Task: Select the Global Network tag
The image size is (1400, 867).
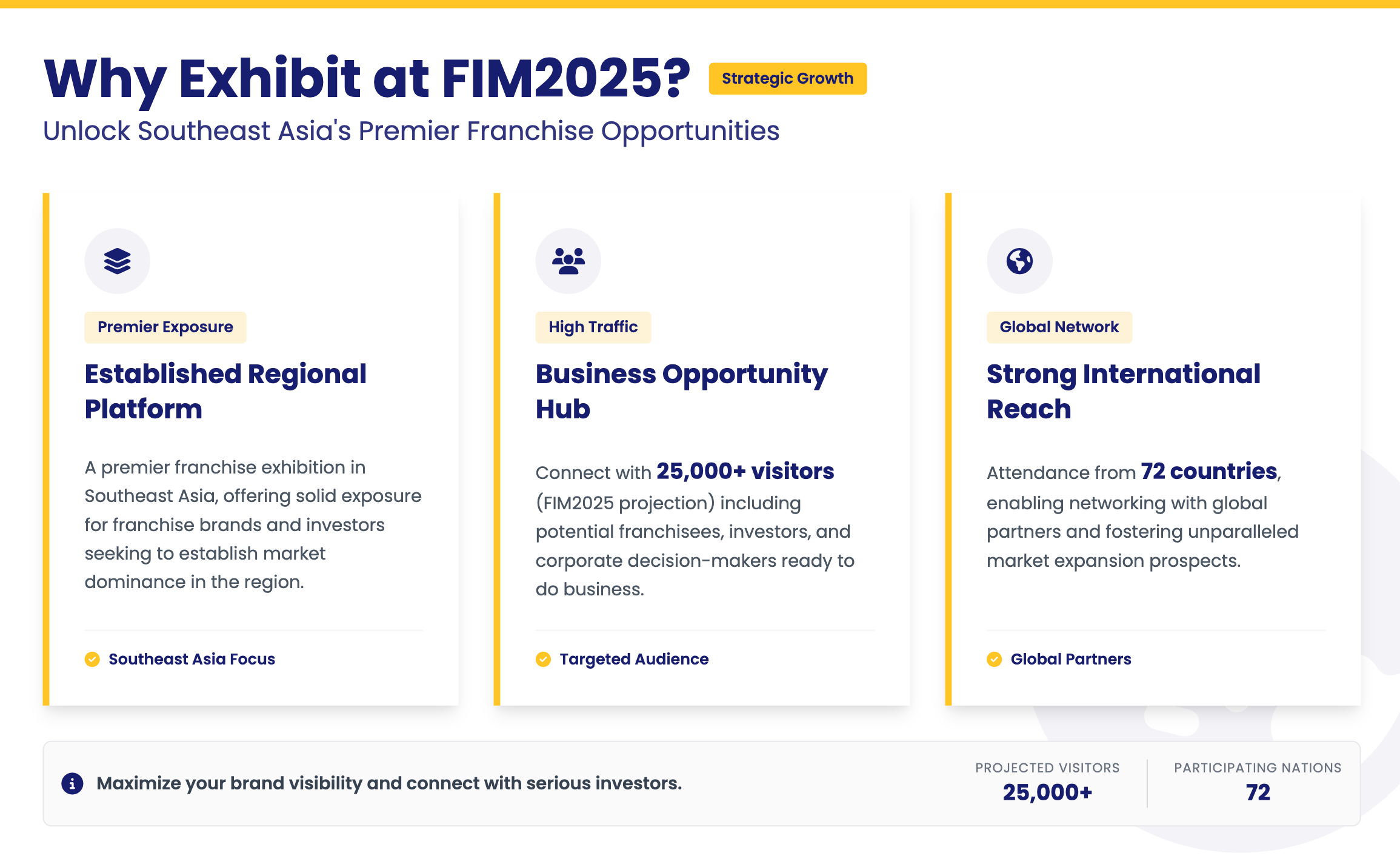Action: click(1059, 327)
